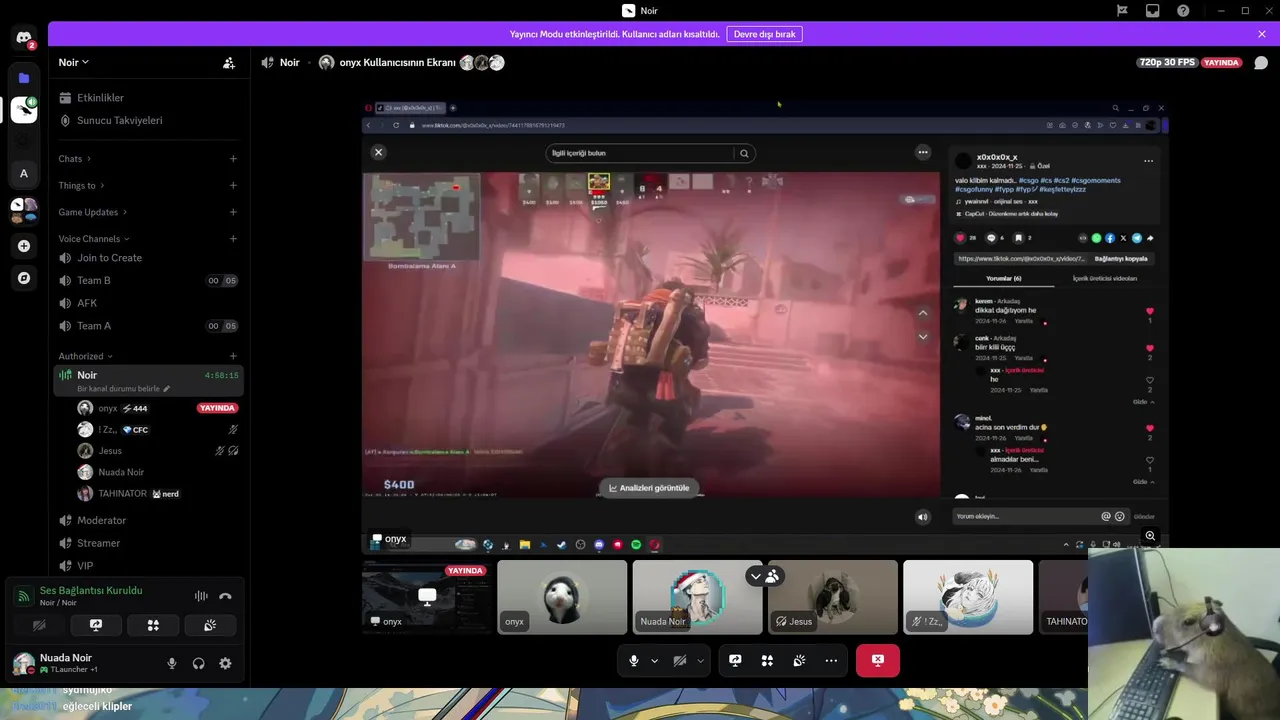The width and height of the screenshot is (1280, 720).
Task: Select TAHINATOR user in voice list
Action: 158,494
